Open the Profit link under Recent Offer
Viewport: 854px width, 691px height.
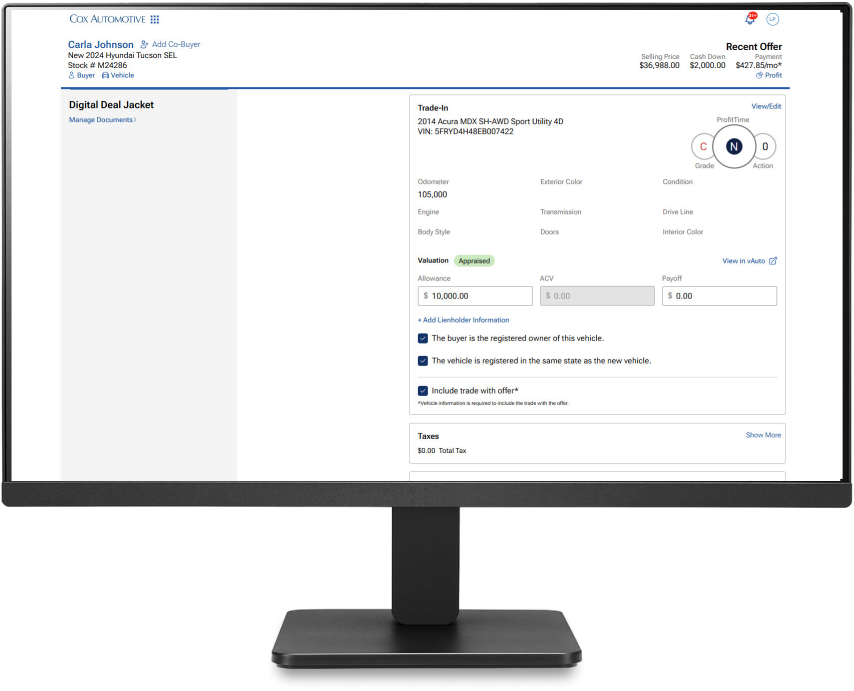769,75
